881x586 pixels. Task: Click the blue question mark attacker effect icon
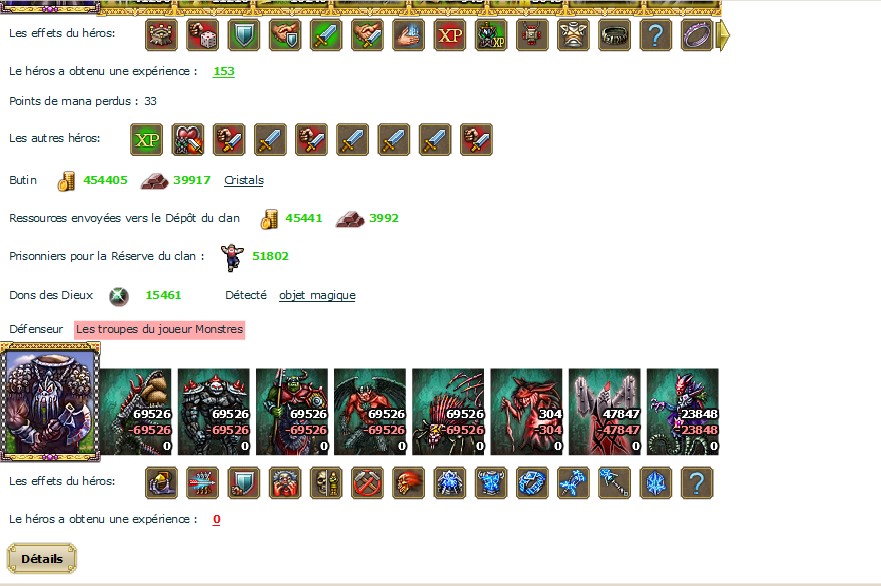tap(656, 35)
